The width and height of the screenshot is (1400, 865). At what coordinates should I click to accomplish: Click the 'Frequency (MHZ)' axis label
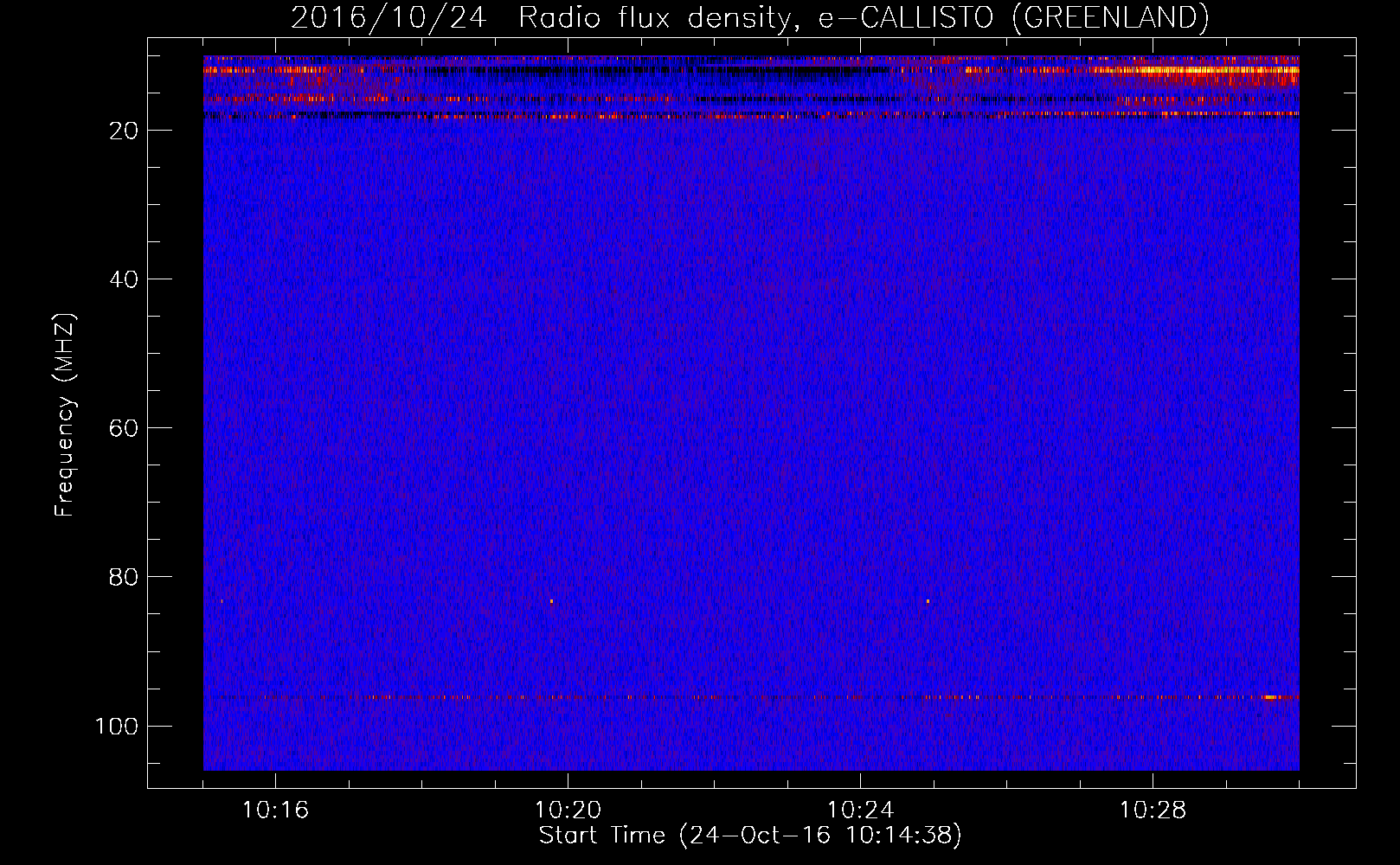click(x=65, y=415)
